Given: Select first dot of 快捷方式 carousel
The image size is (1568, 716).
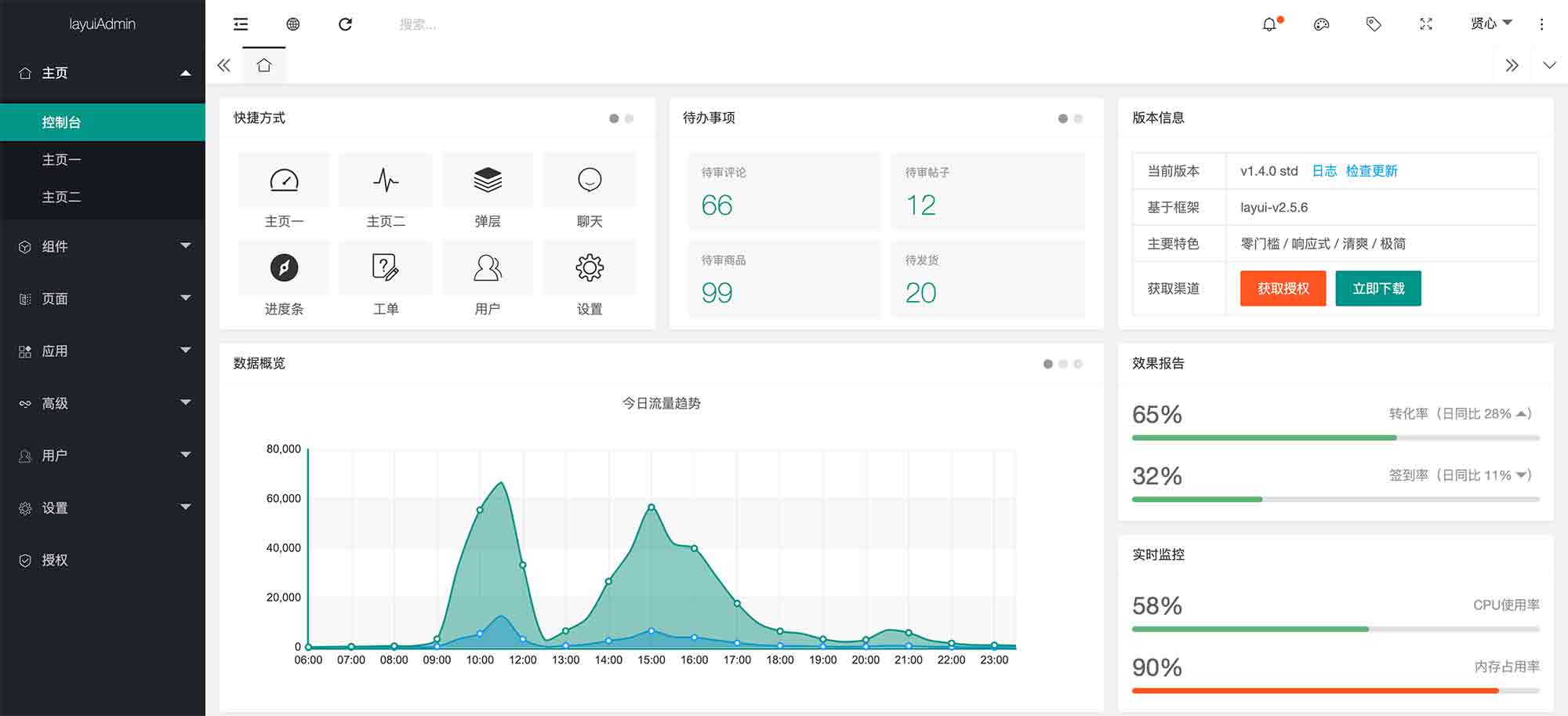Looking at the screenshot, I should tap(614, 118).
